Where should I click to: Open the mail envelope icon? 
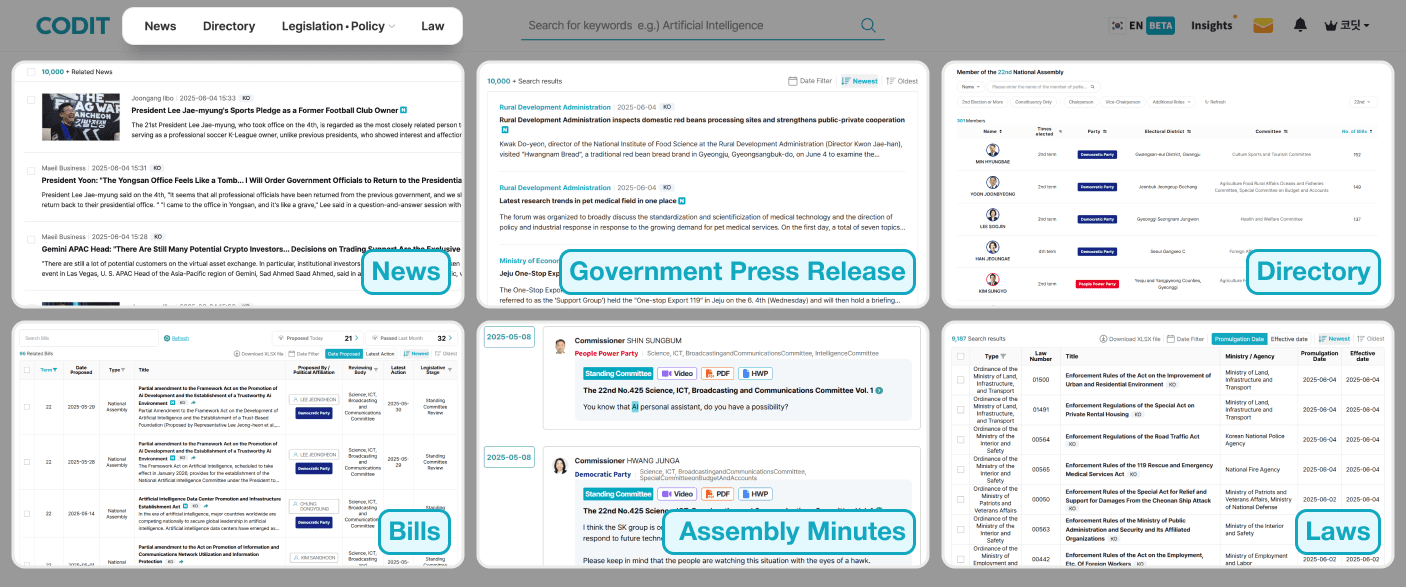click(1263, 25)
